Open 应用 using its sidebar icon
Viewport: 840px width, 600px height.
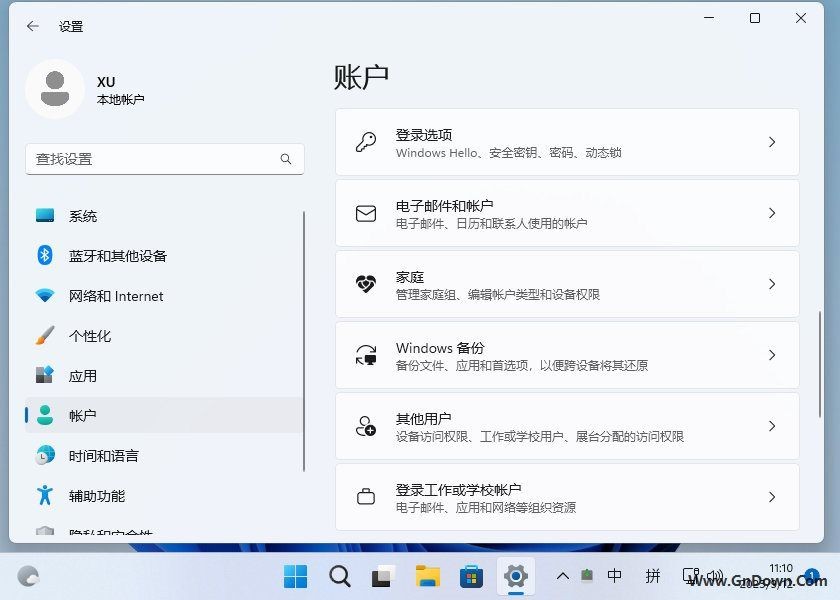coord(44,376)
